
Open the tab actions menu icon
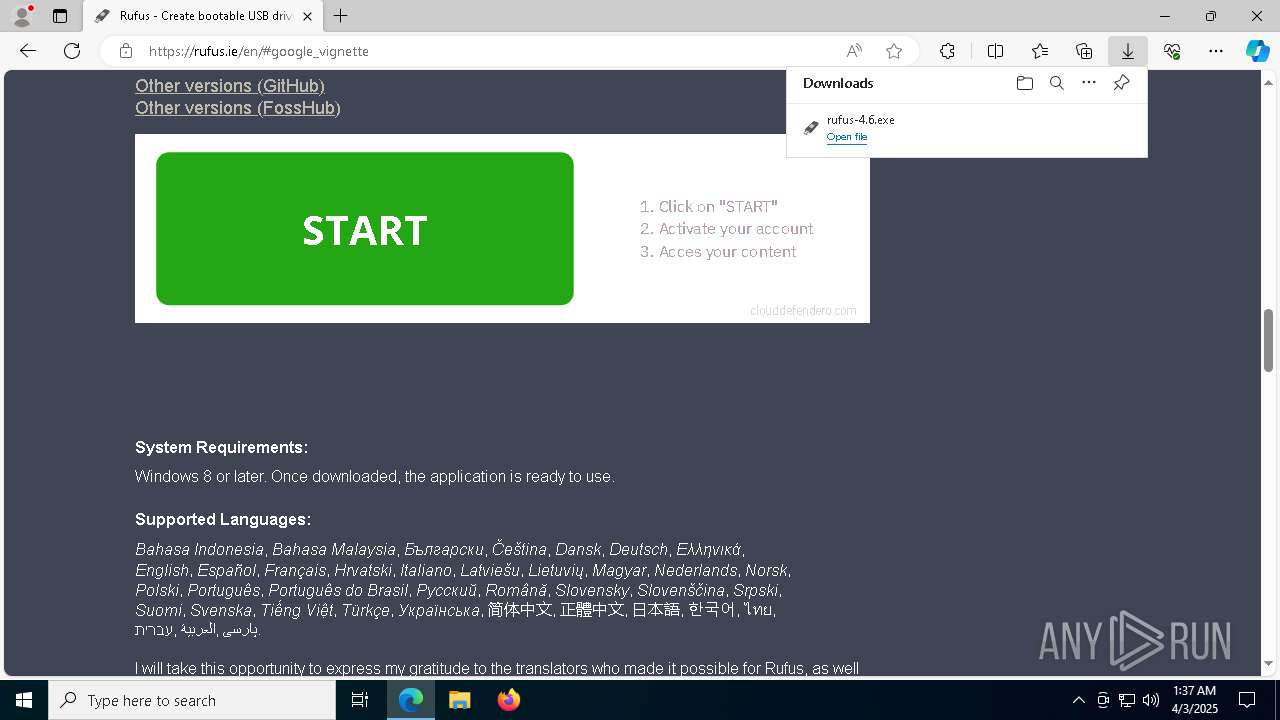60,16
